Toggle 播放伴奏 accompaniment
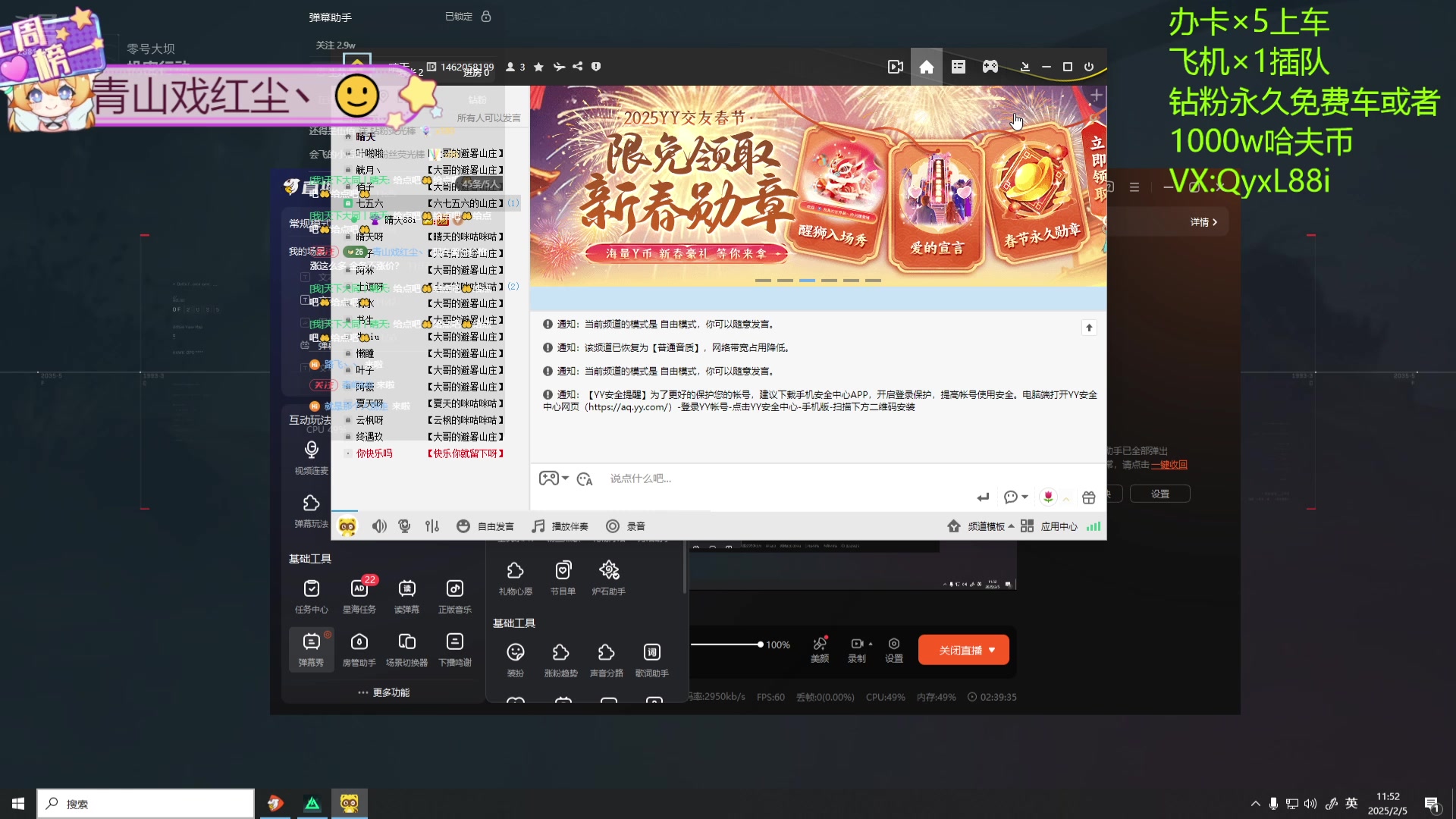1456x819 pixels. (560, 526)
